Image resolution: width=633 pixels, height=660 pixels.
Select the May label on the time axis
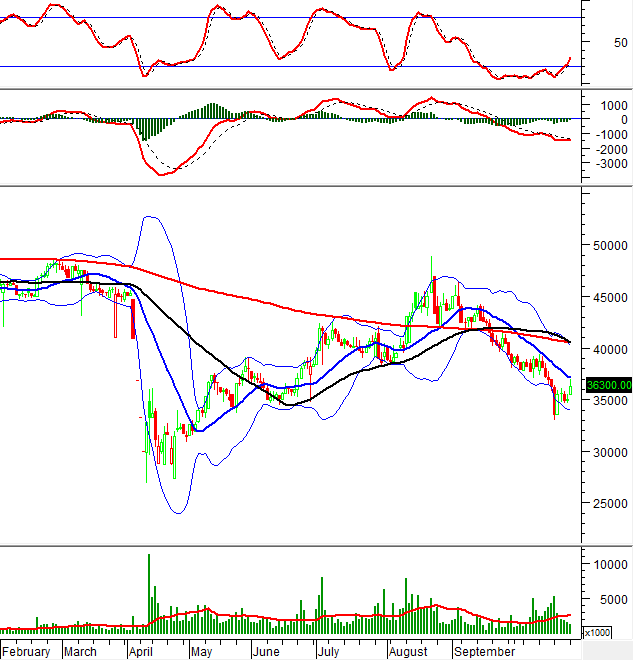pos(202,651)
